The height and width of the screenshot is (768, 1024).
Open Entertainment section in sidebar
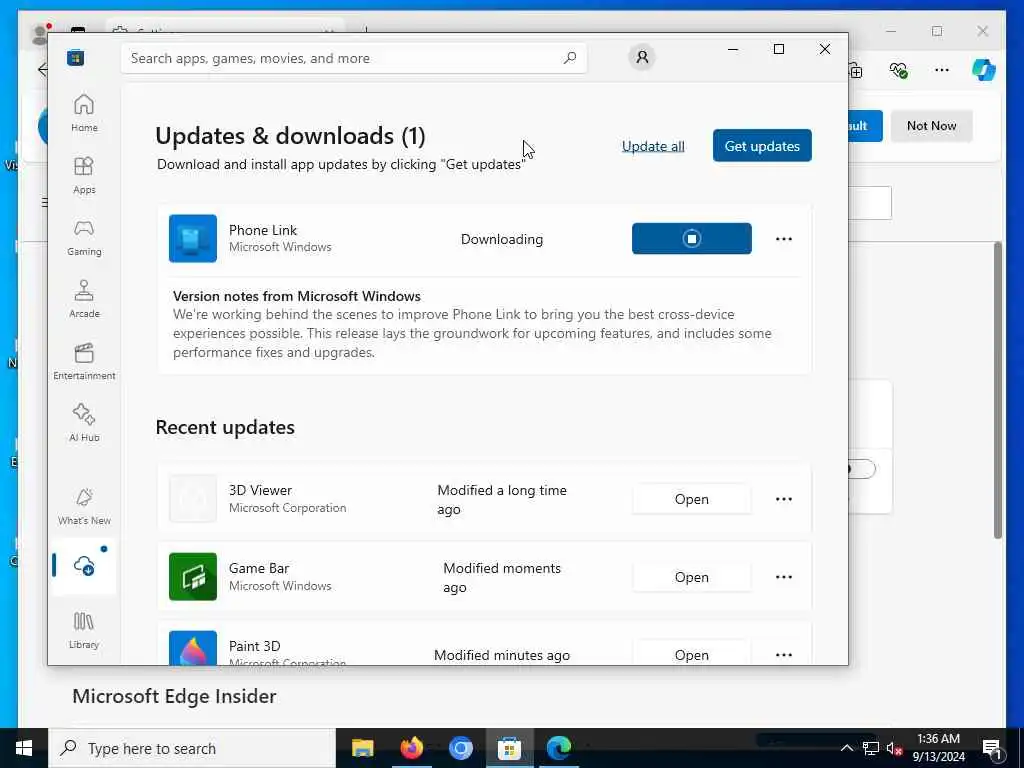pos(84,361)
